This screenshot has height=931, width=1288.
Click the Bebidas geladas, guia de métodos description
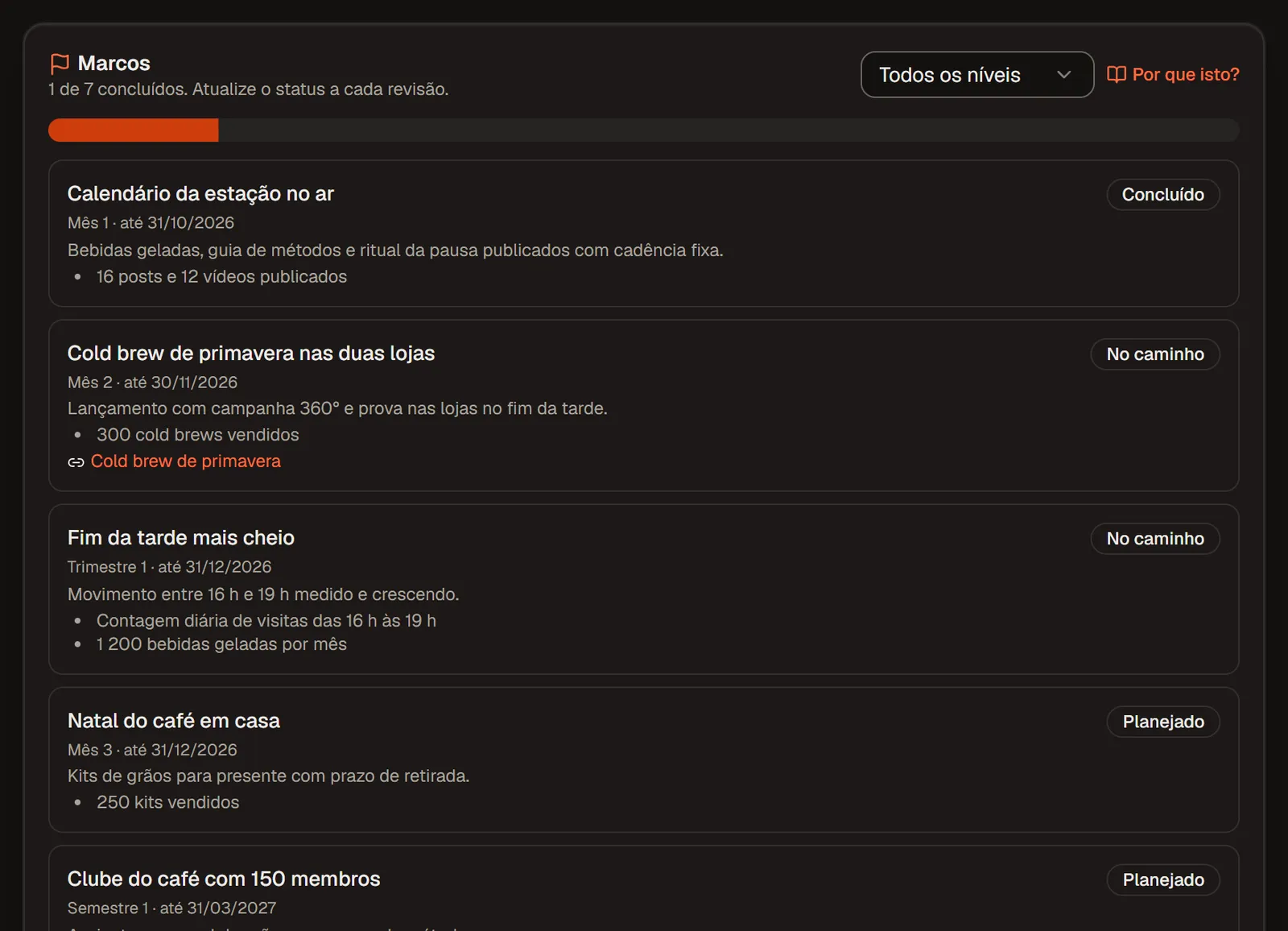click(395, 250)
